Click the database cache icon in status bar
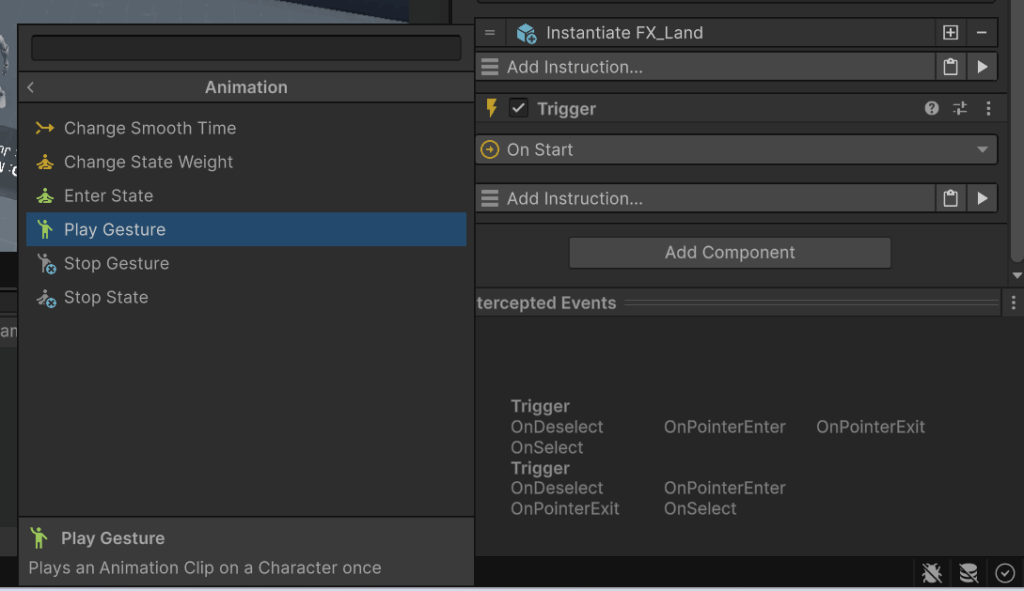Screen dimensions: 1024x591 [968, 573]
